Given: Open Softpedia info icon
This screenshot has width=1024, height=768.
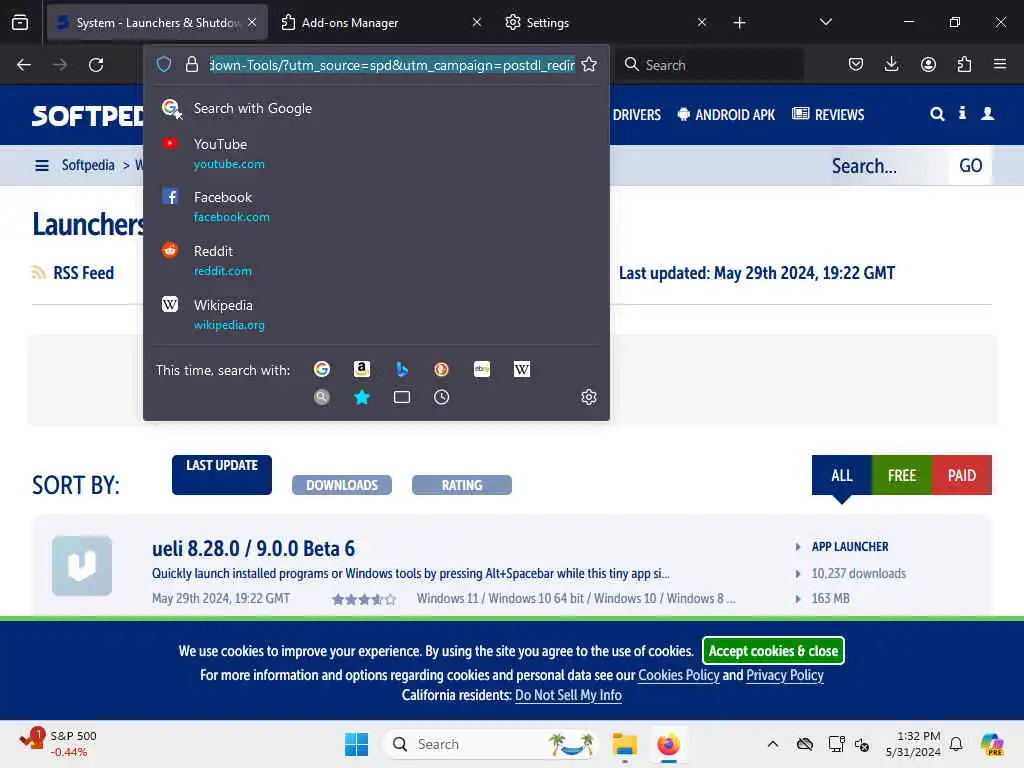Looking at the screenshot, I should 962,114.
